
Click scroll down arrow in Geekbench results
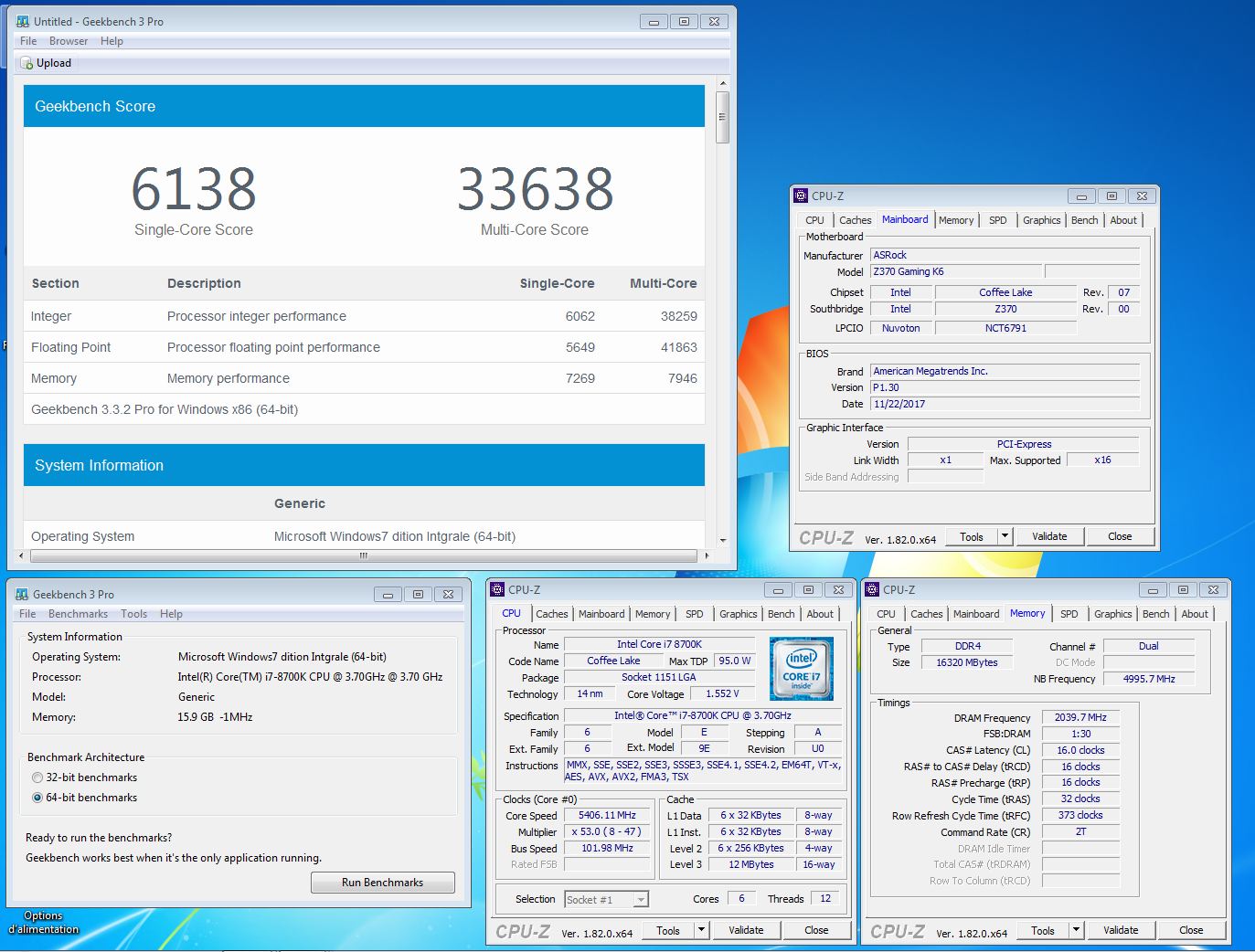(x=722, y=541)
